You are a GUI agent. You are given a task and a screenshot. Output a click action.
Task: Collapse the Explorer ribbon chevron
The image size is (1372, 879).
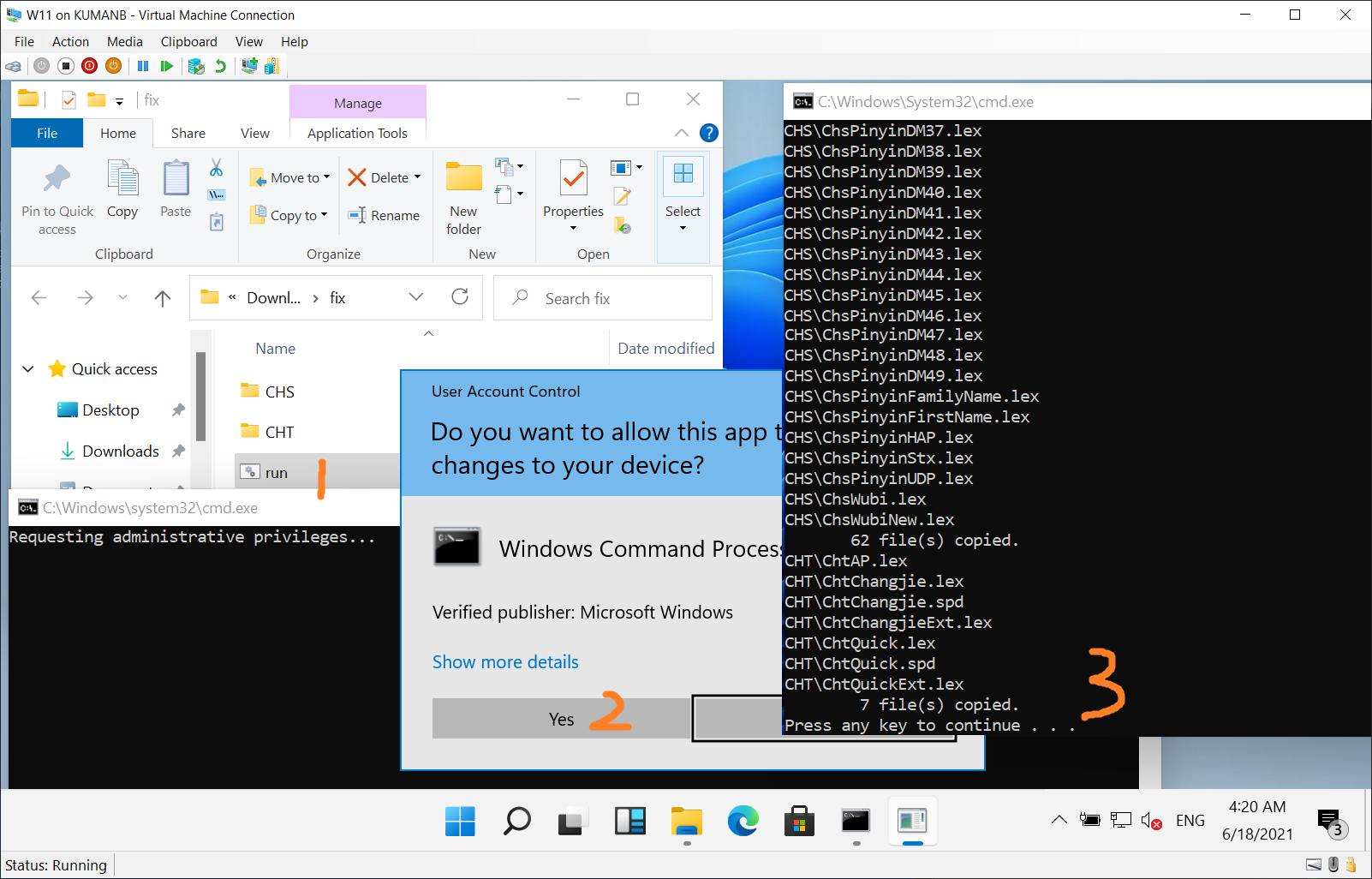coord(682,133)
